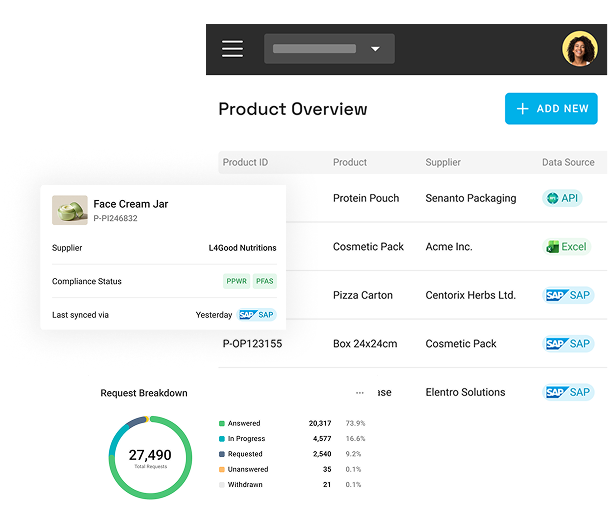608x514 pixels.
Task: Open the user profile avatar
Action: click(x=580, y=49)
